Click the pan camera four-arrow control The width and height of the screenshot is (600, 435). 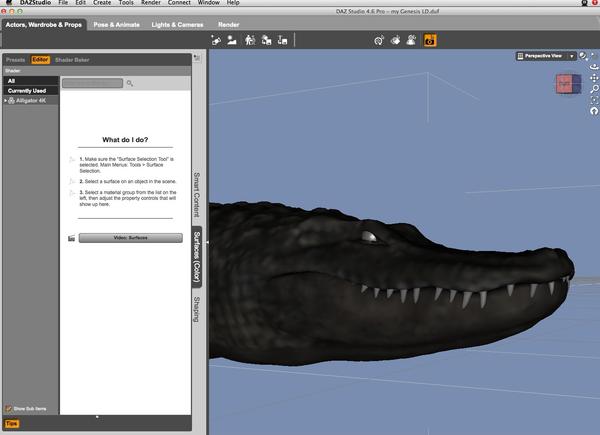click(594, 78)
